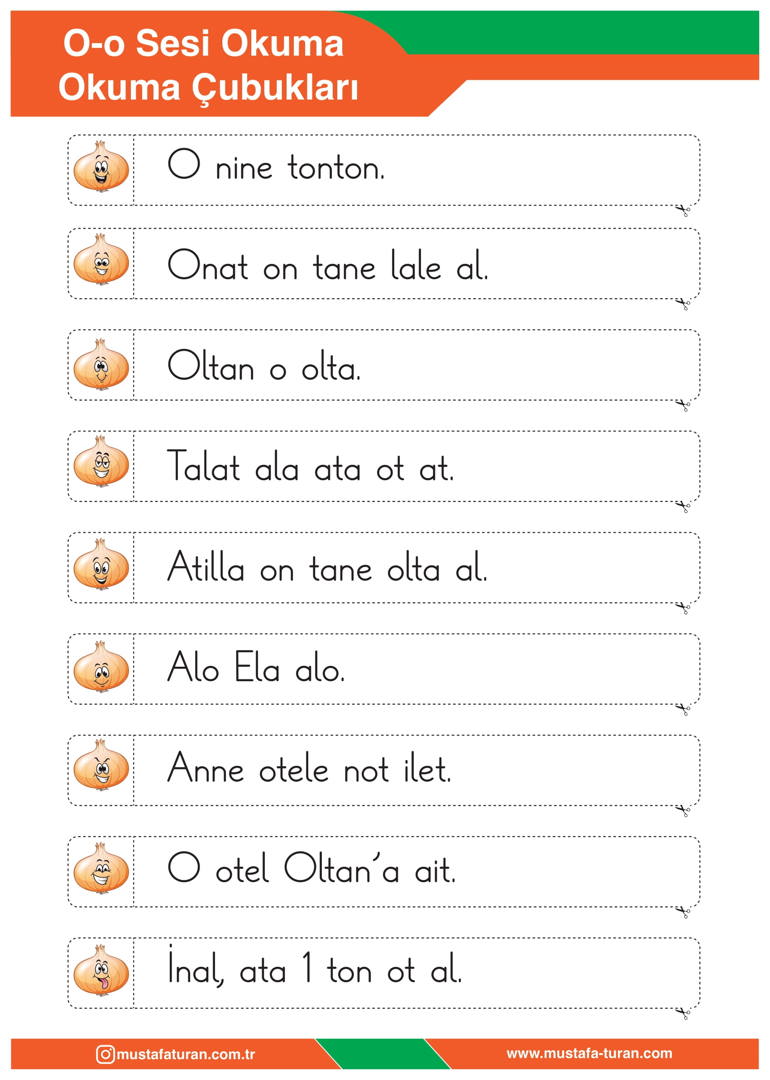Click the onion icon beside "Onat on tane lale al."
The image size is (770, 1080).
(x=101, y=260)
